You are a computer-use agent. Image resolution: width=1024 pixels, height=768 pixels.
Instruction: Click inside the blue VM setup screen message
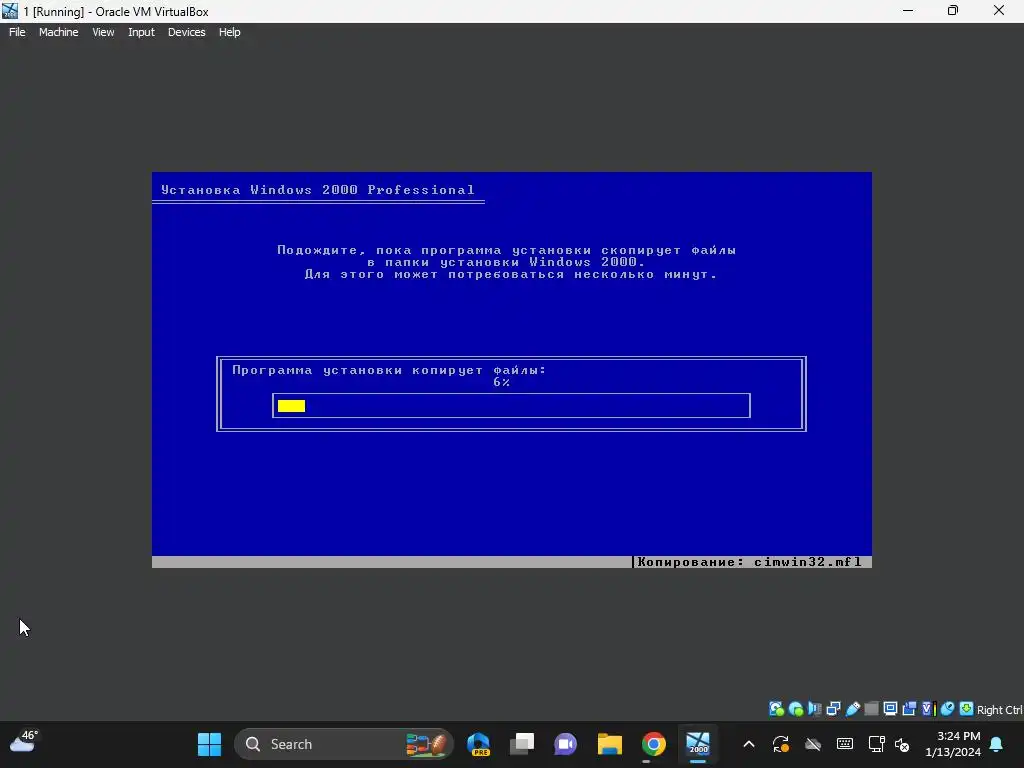(507, 262)
